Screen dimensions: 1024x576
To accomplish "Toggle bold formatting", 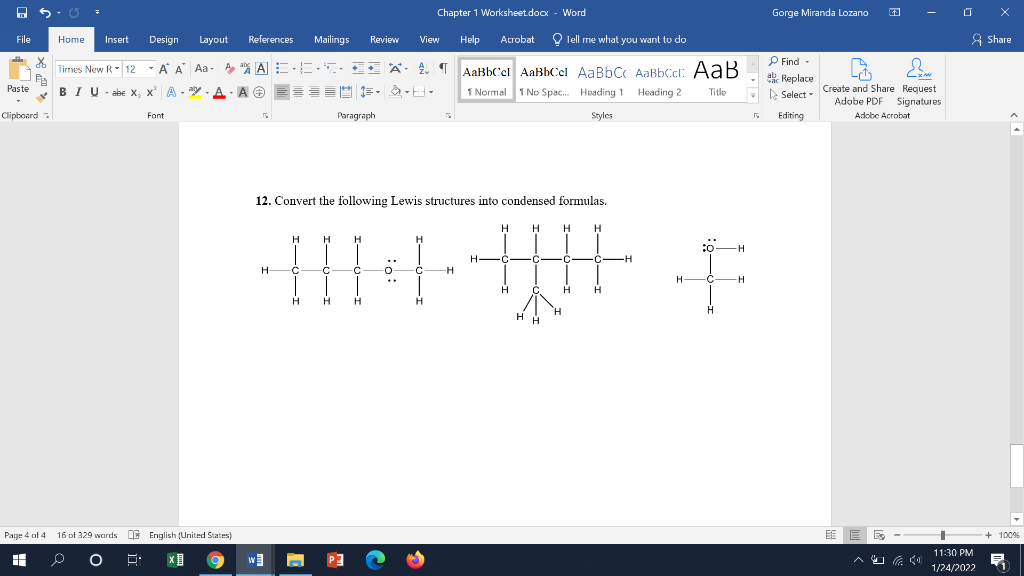I will click(62, 93).
